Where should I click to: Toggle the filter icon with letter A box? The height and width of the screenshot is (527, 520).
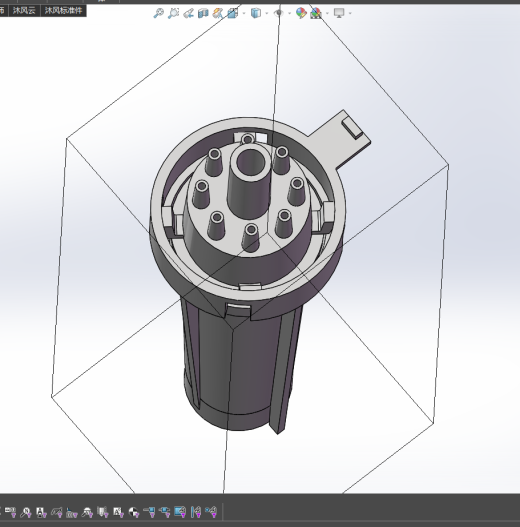pyautogui.click(x=41, y=512)
